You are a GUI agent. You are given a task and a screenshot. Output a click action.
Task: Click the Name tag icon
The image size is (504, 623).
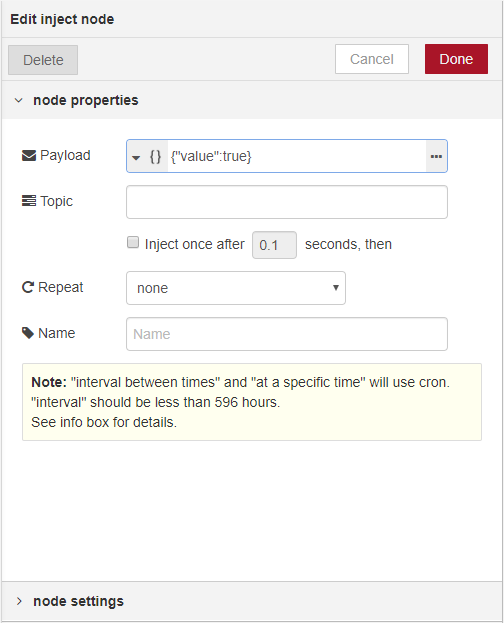coord(28,333)
